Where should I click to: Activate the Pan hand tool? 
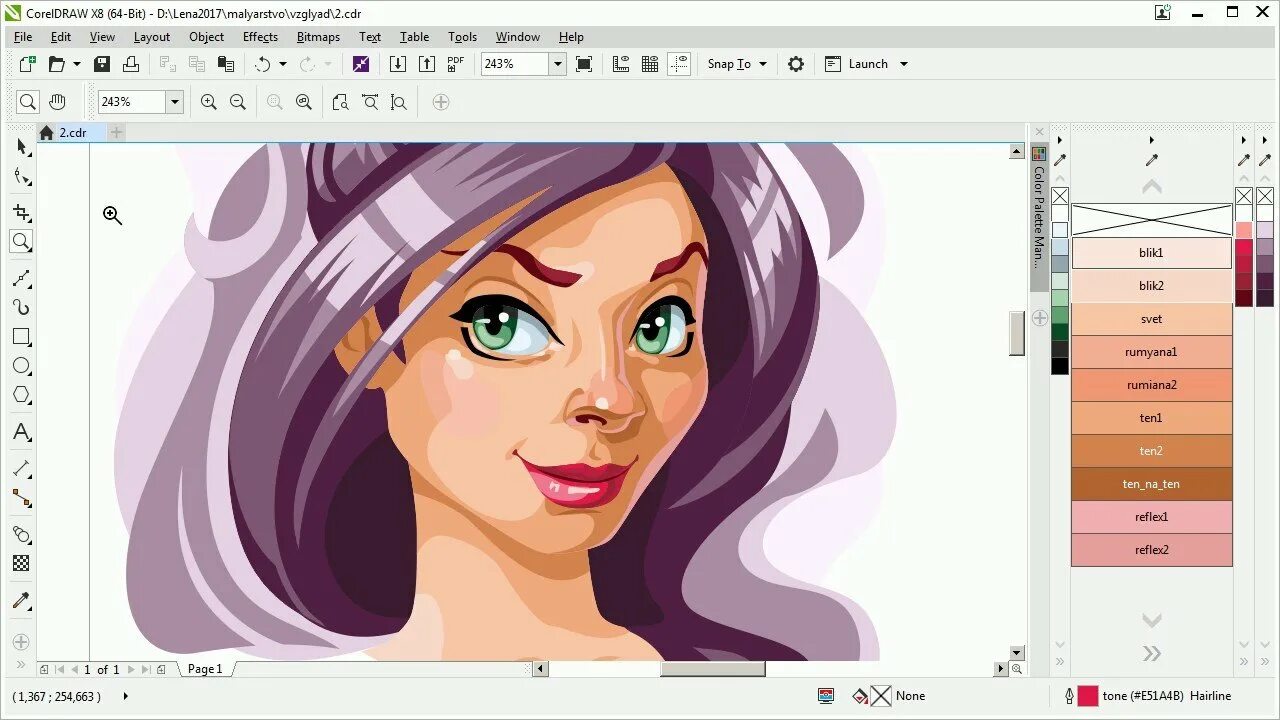pyautogui.click(x=57, y=102)
